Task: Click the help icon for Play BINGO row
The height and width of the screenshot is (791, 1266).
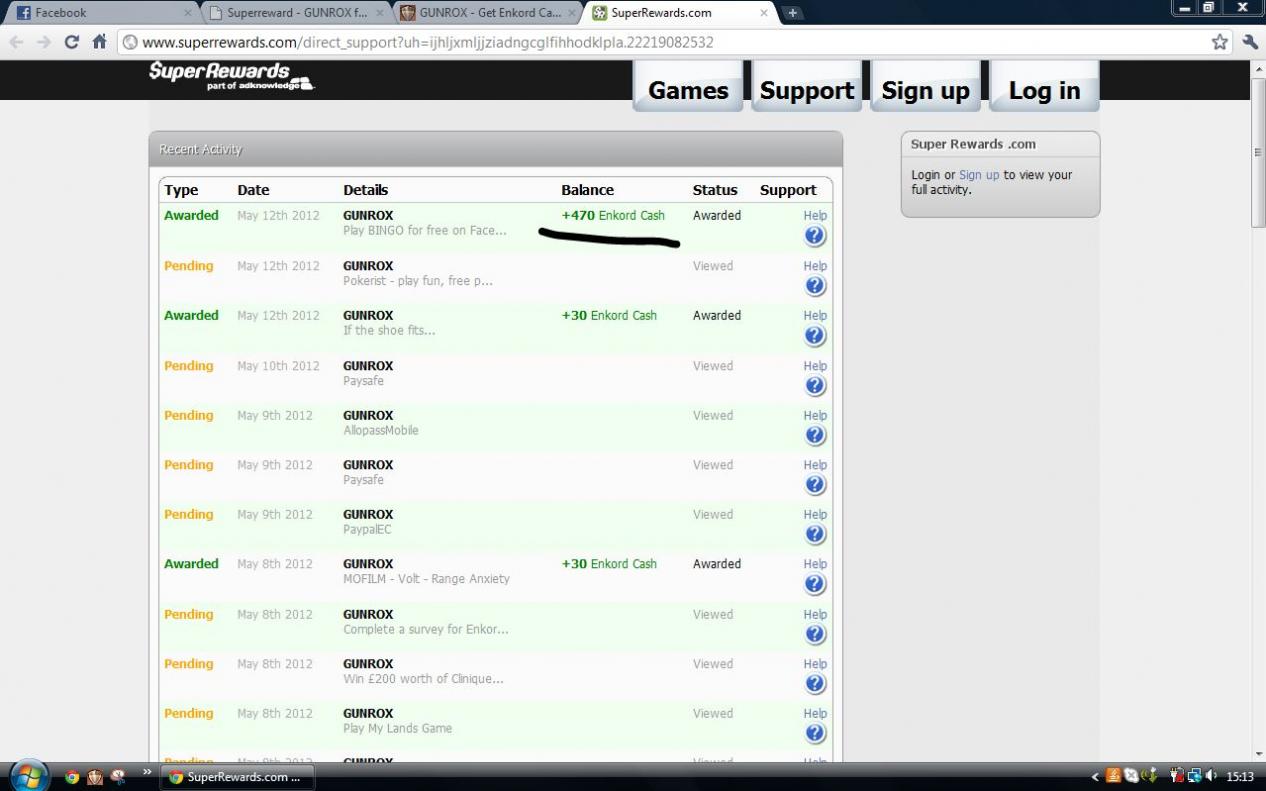Action: coord(815,236)
